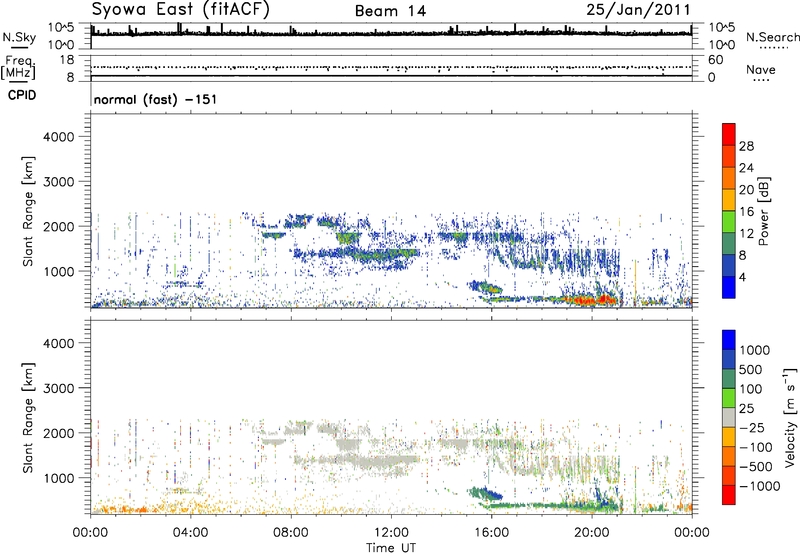Select the 'CPID' row label

point(22,95)
